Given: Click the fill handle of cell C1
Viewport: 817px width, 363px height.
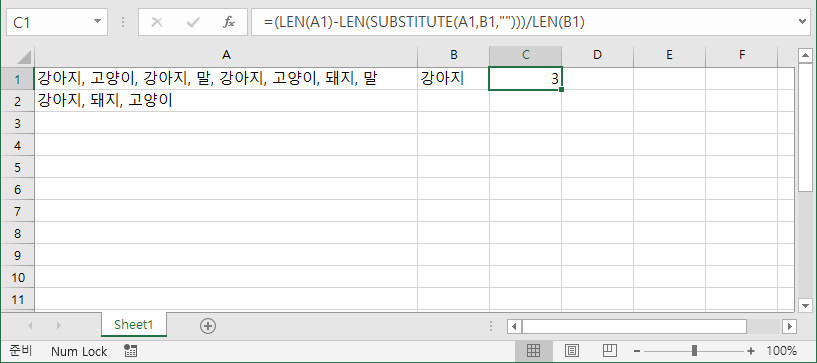Looking at the screenshot, I should pyautogui.click(x=561, y=90).
